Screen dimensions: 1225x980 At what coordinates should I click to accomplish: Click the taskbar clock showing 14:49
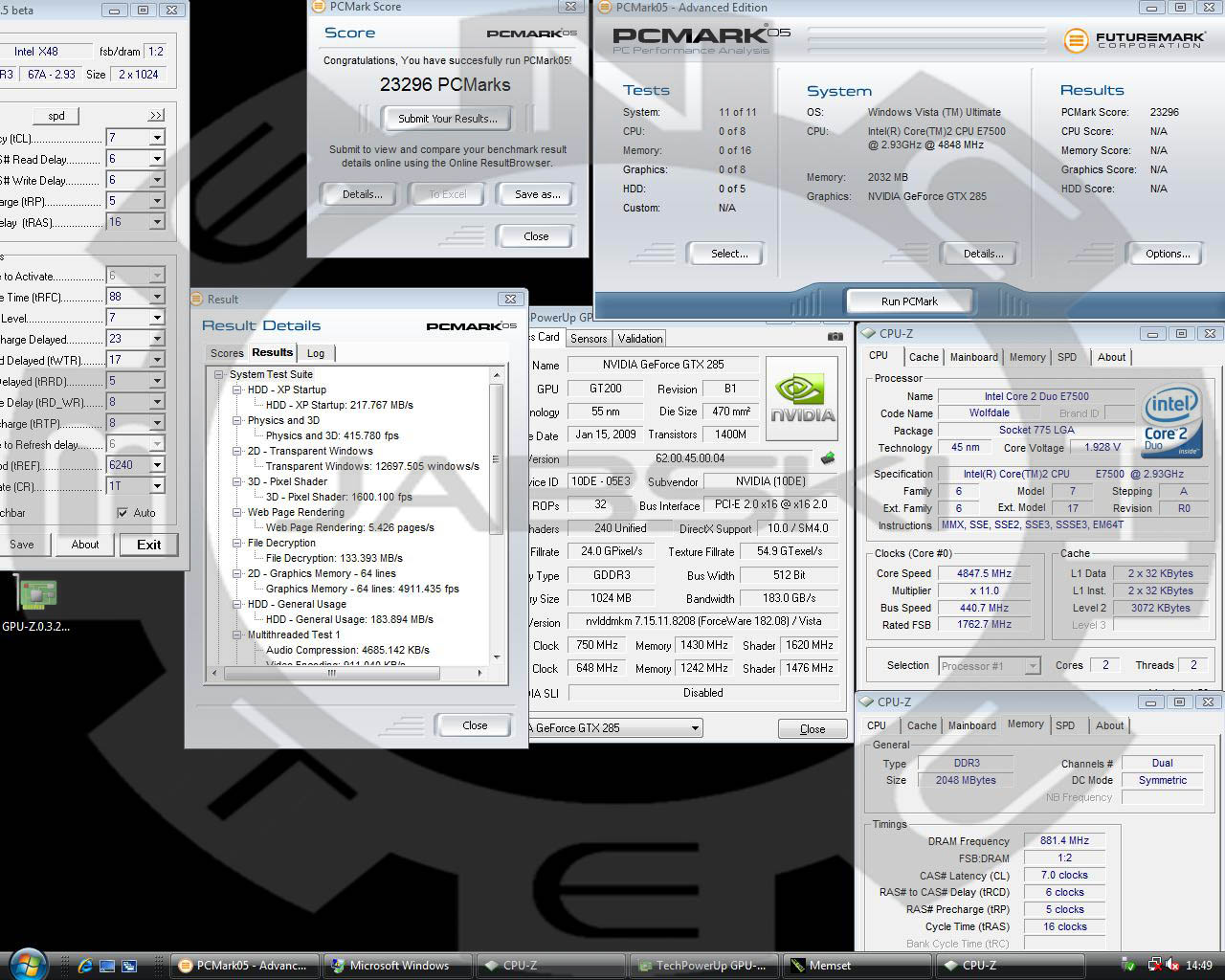click(x=1198, y=966)
